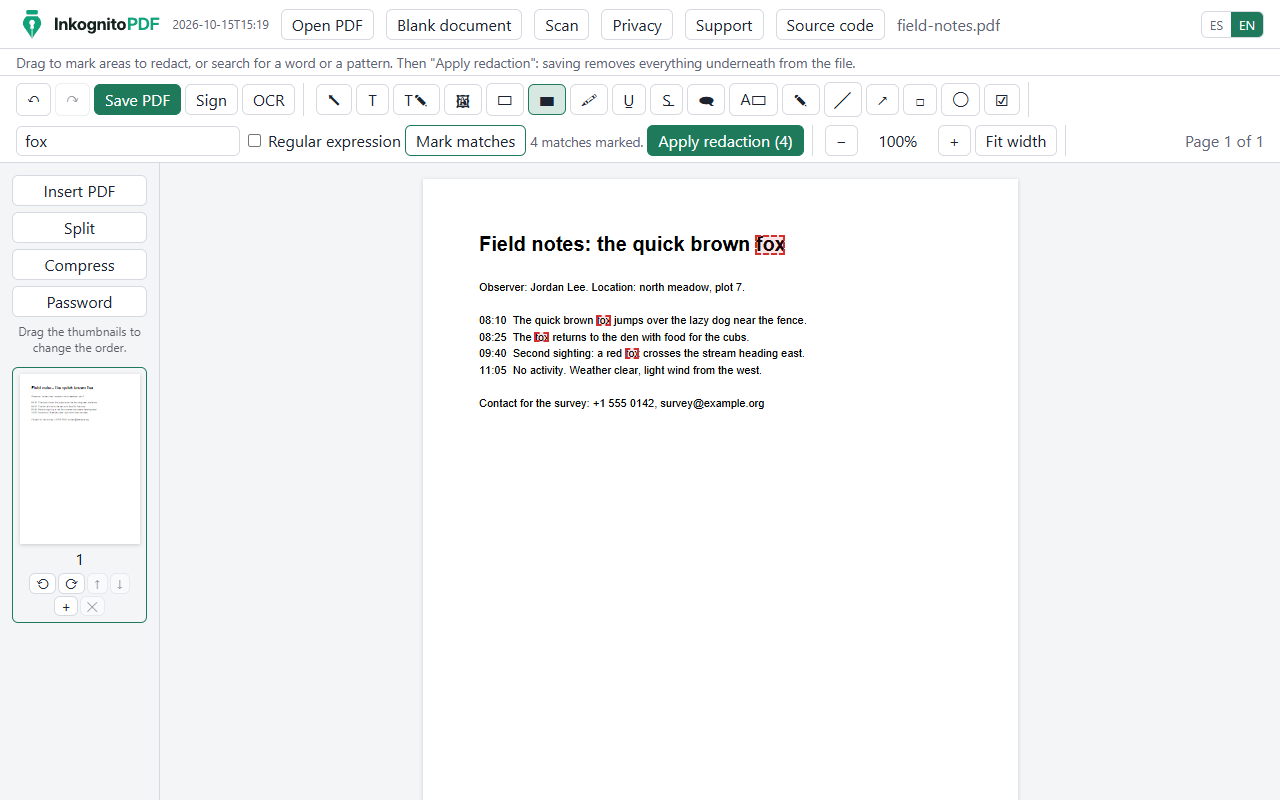Zoom out with the minus button

841,141
